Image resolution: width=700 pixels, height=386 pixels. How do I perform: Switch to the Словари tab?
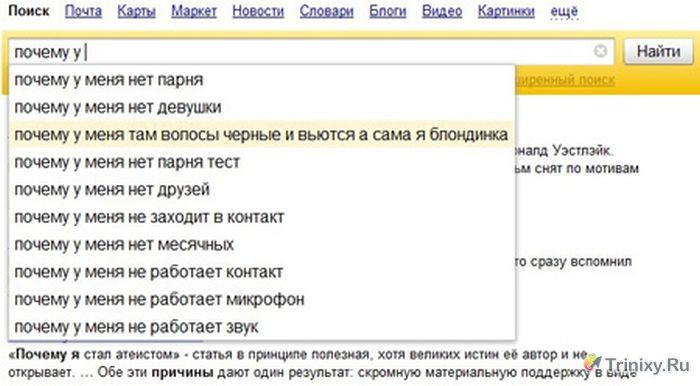click(326, 11)
